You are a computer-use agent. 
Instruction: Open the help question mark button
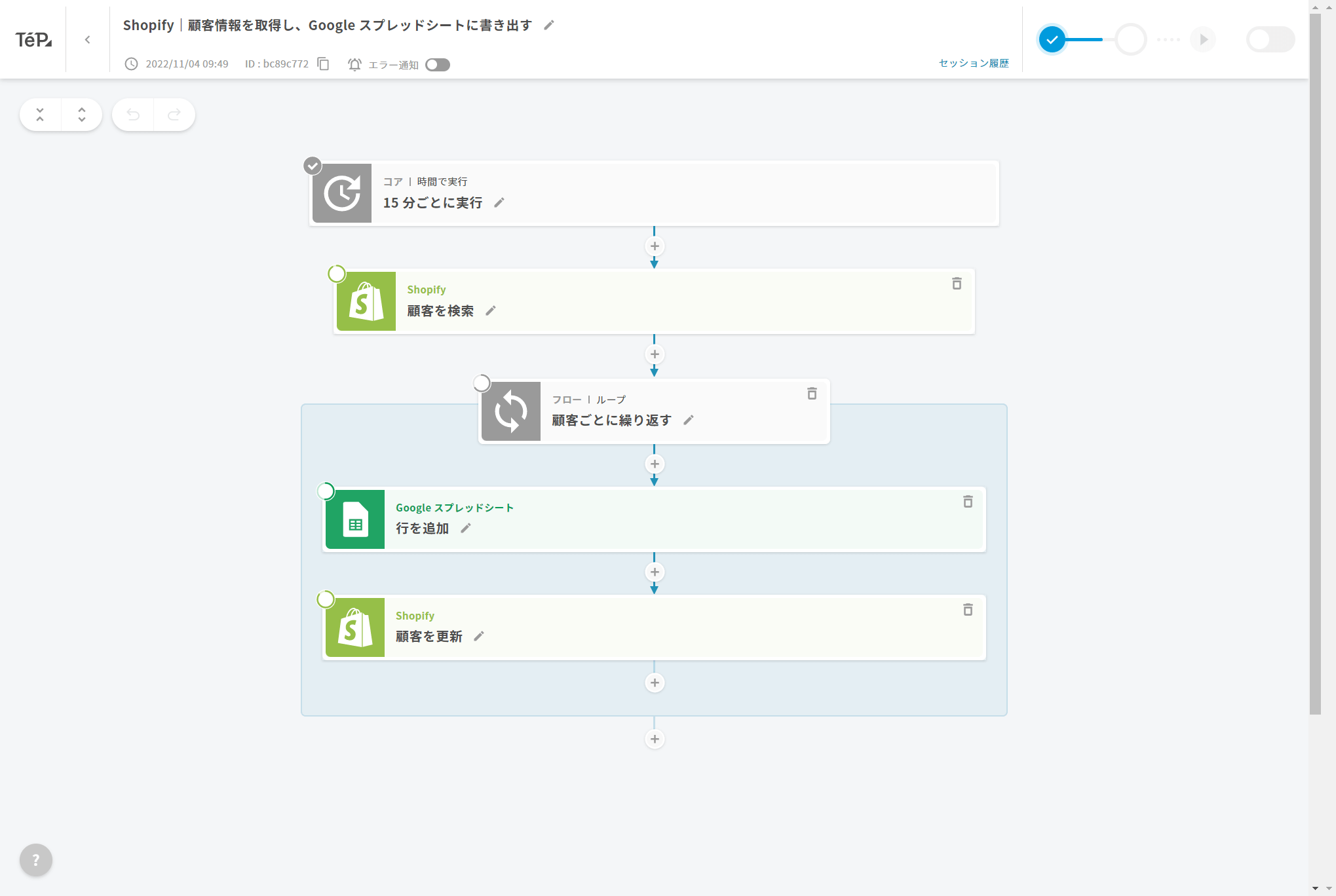[x=36, y=860]
